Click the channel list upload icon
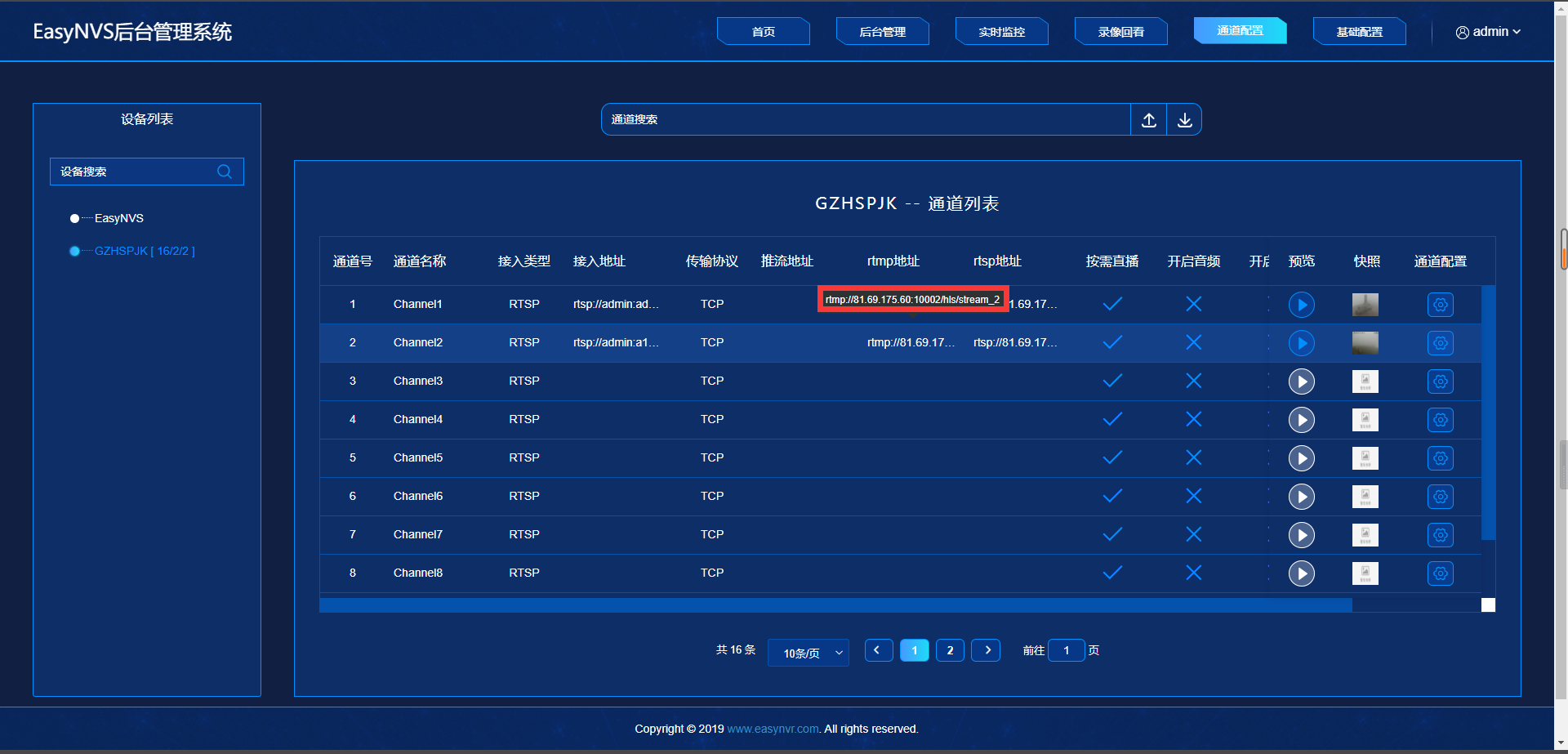1568x754 pixels. point(1148,119)
